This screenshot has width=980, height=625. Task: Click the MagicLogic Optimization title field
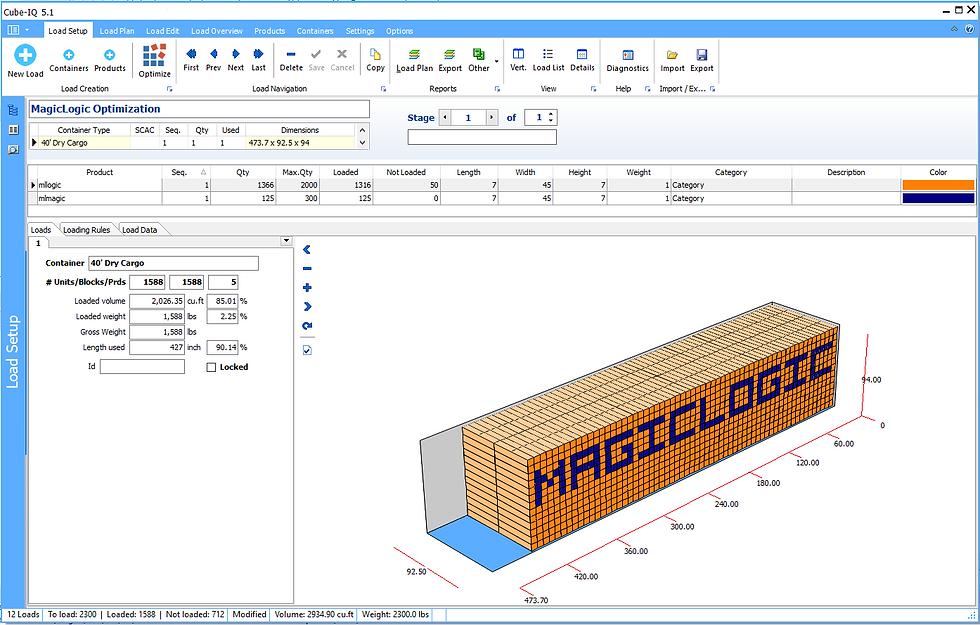199,109
